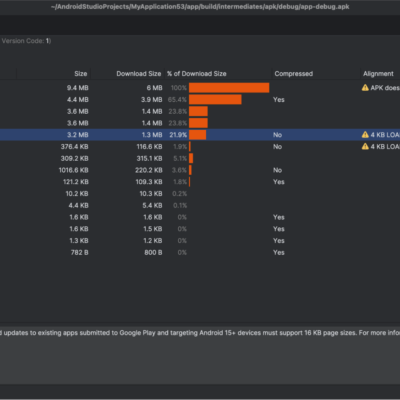The width and height of the screenshot is (400, 400).
Task: Click the "% of Download Size" column header
Action: 197,74
